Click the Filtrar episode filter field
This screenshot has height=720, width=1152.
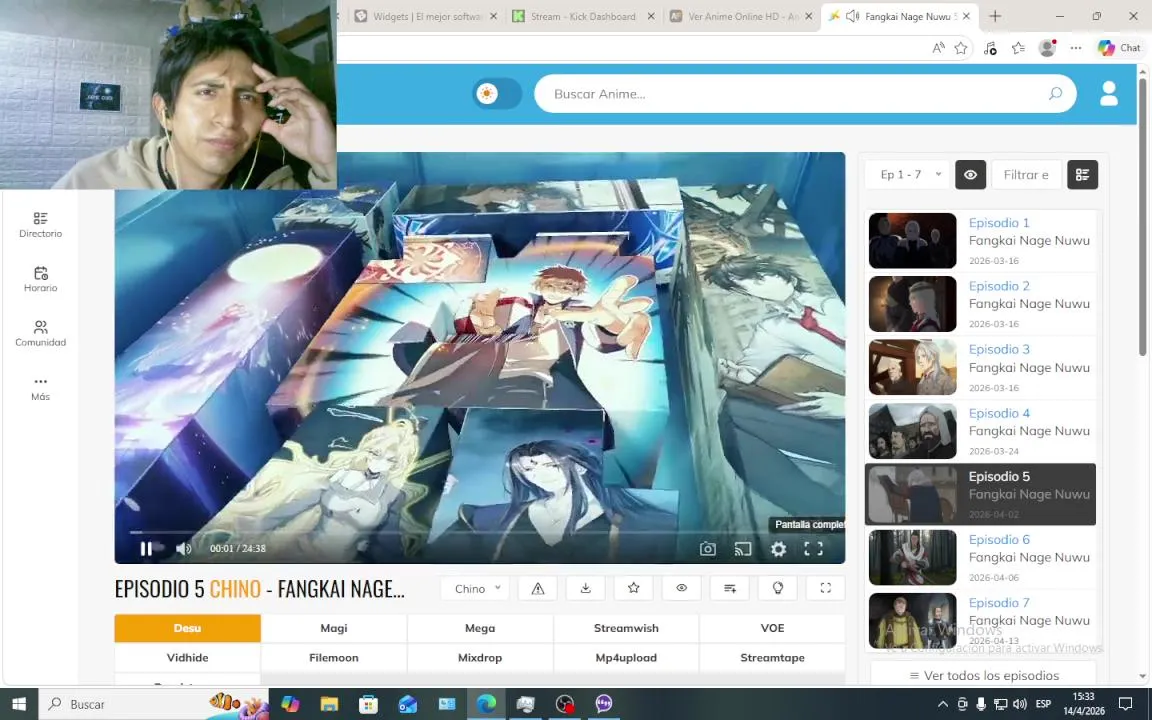click(1026, 175)
